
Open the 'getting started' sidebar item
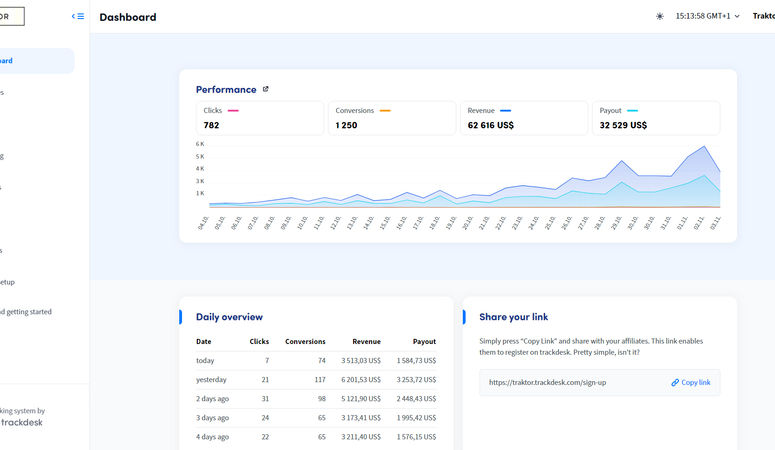(26, 312)
